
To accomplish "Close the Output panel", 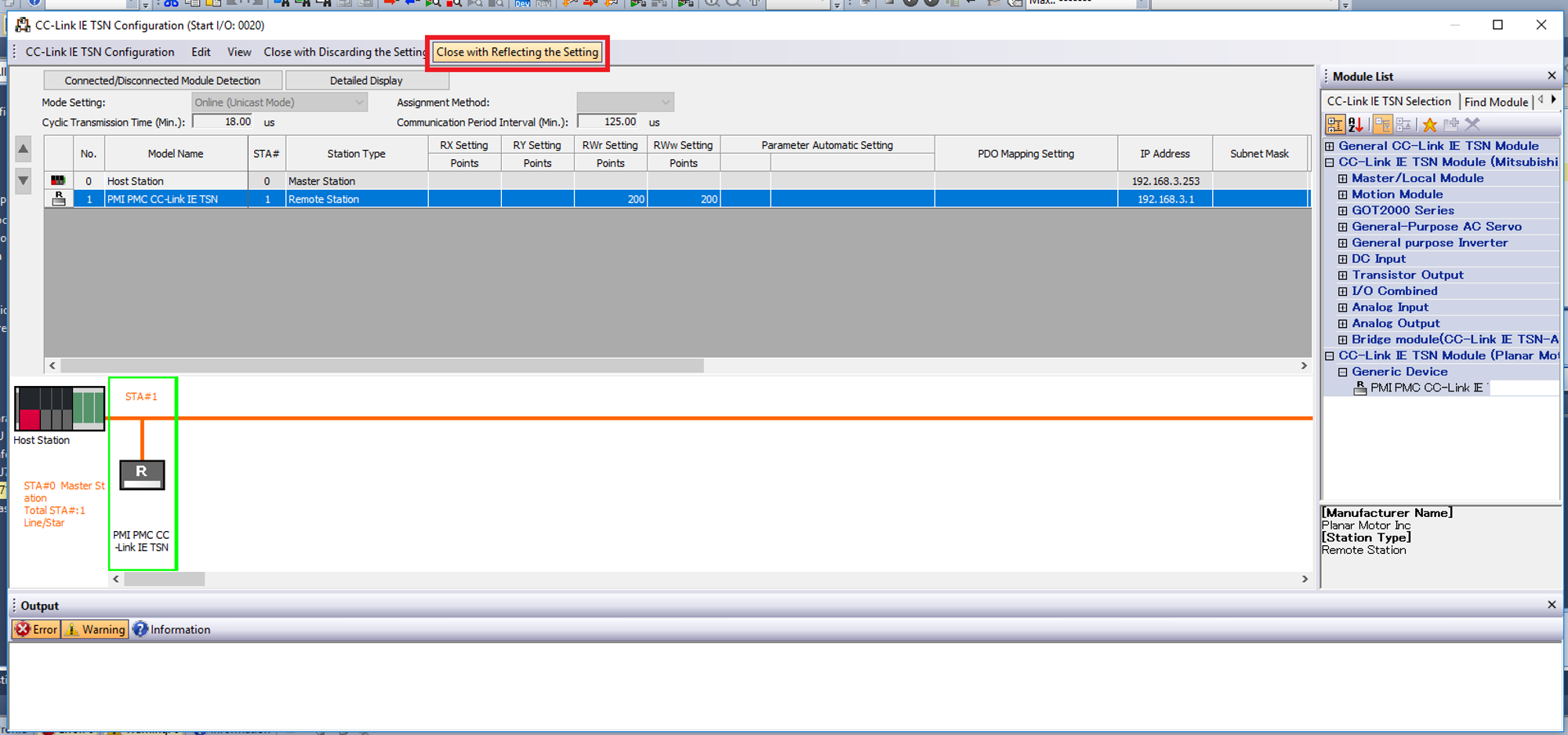I will click(1552, 605).
